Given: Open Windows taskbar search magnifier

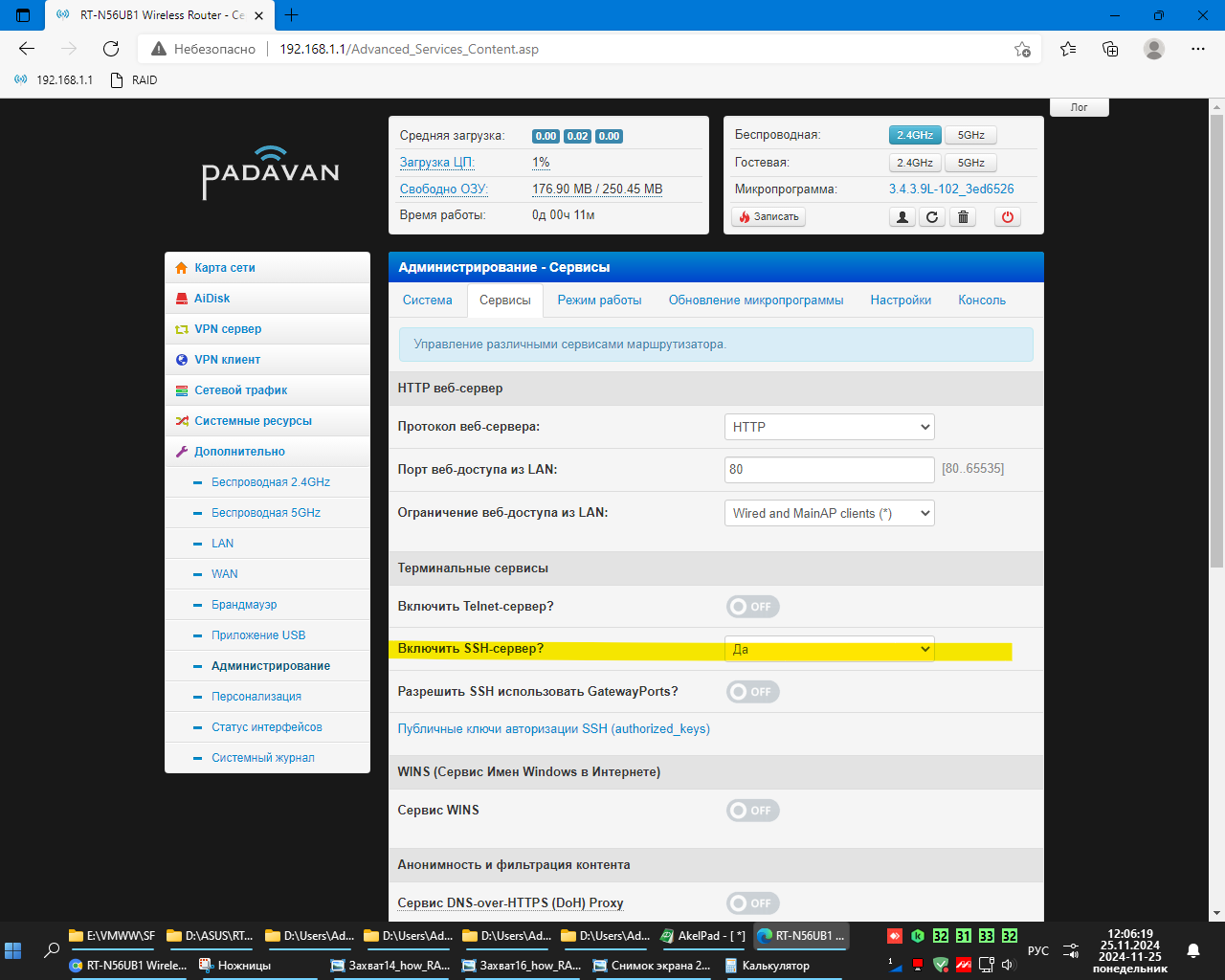Looking at the screenshot, I should [x=52, y=950].
